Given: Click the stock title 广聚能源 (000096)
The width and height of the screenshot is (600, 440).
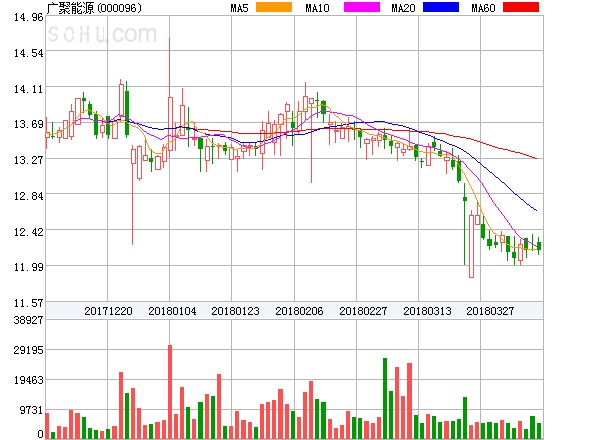Looking at the screenshot, I should click(94, 8).
